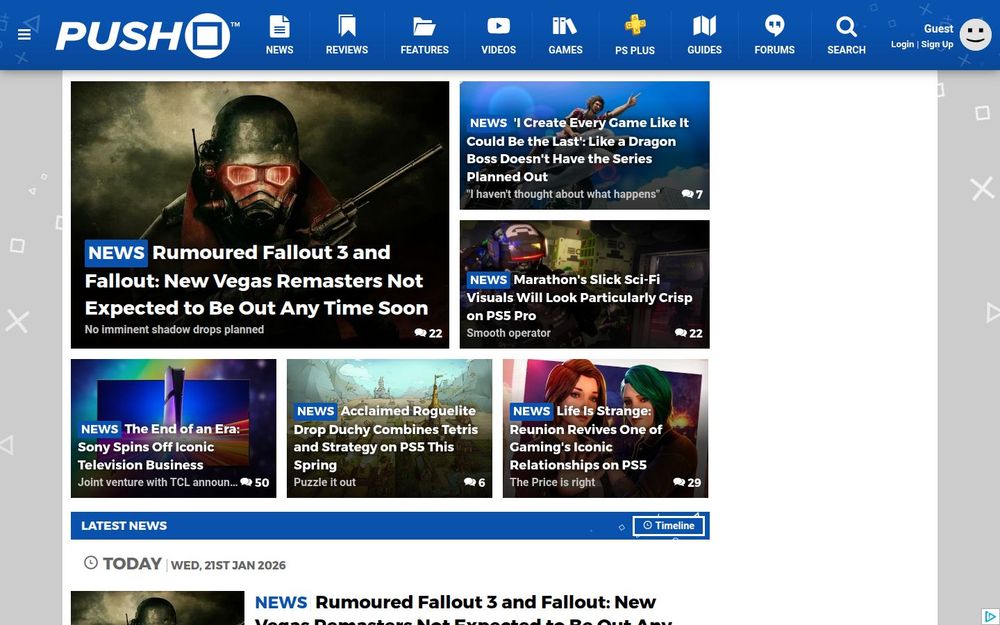
Task: Click 'Smooth operator' subtitle
Action: pyautogui.click(x=508, y=333)
